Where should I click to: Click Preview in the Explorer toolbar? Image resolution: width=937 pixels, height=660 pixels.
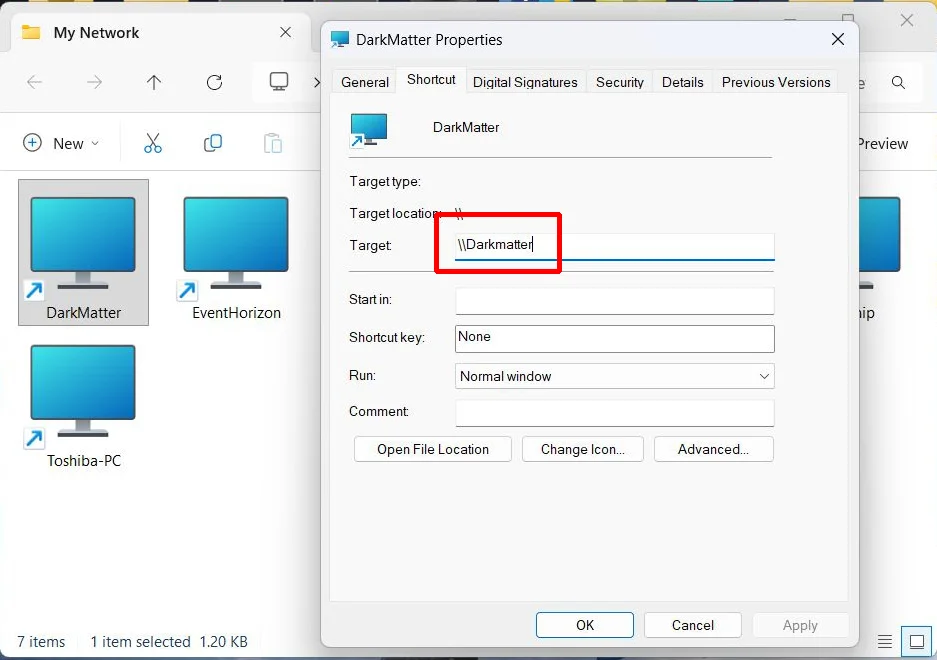pyautogui.click(x=883, y=143)
